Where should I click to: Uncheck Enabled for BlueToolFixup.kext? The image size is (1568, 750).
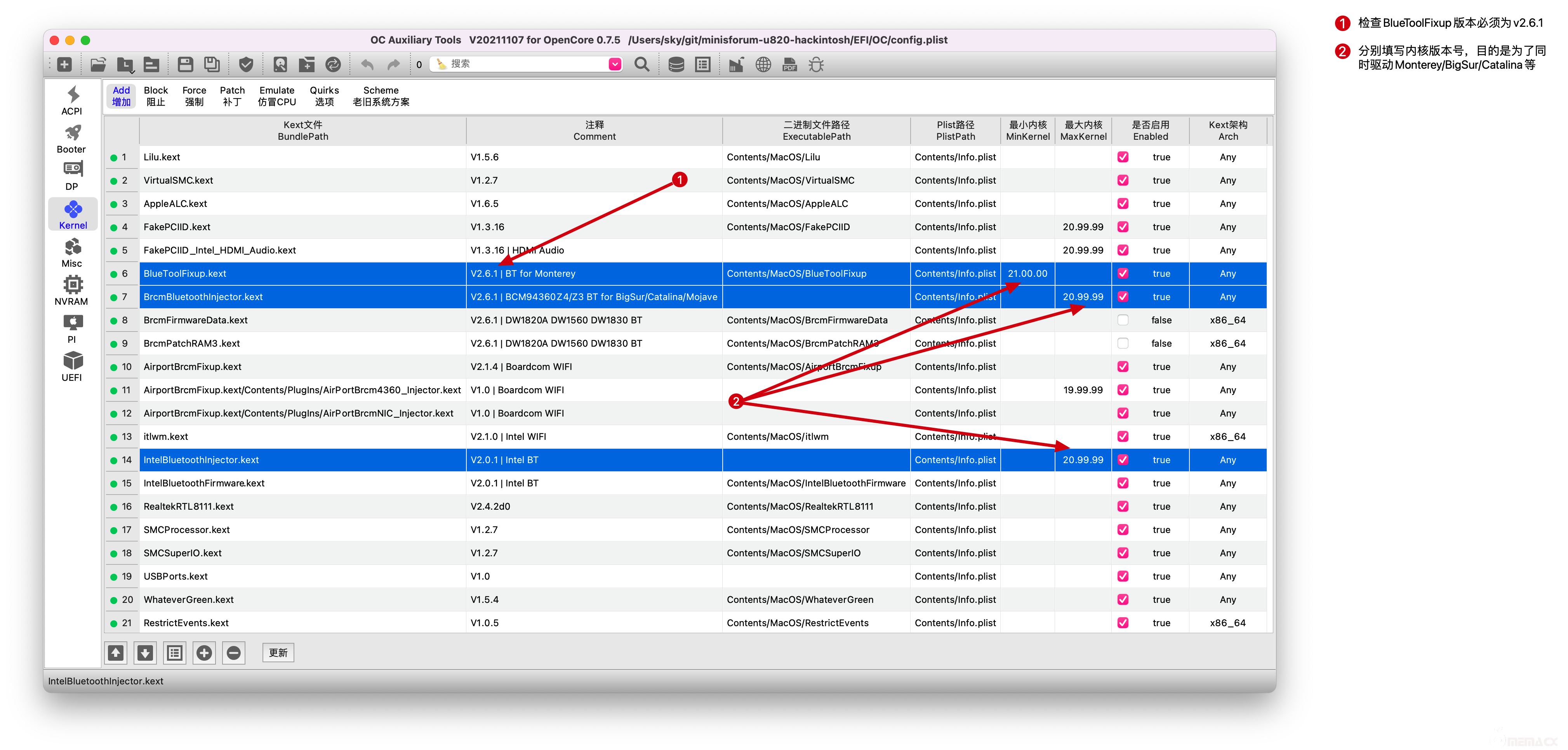point(1123,273)
